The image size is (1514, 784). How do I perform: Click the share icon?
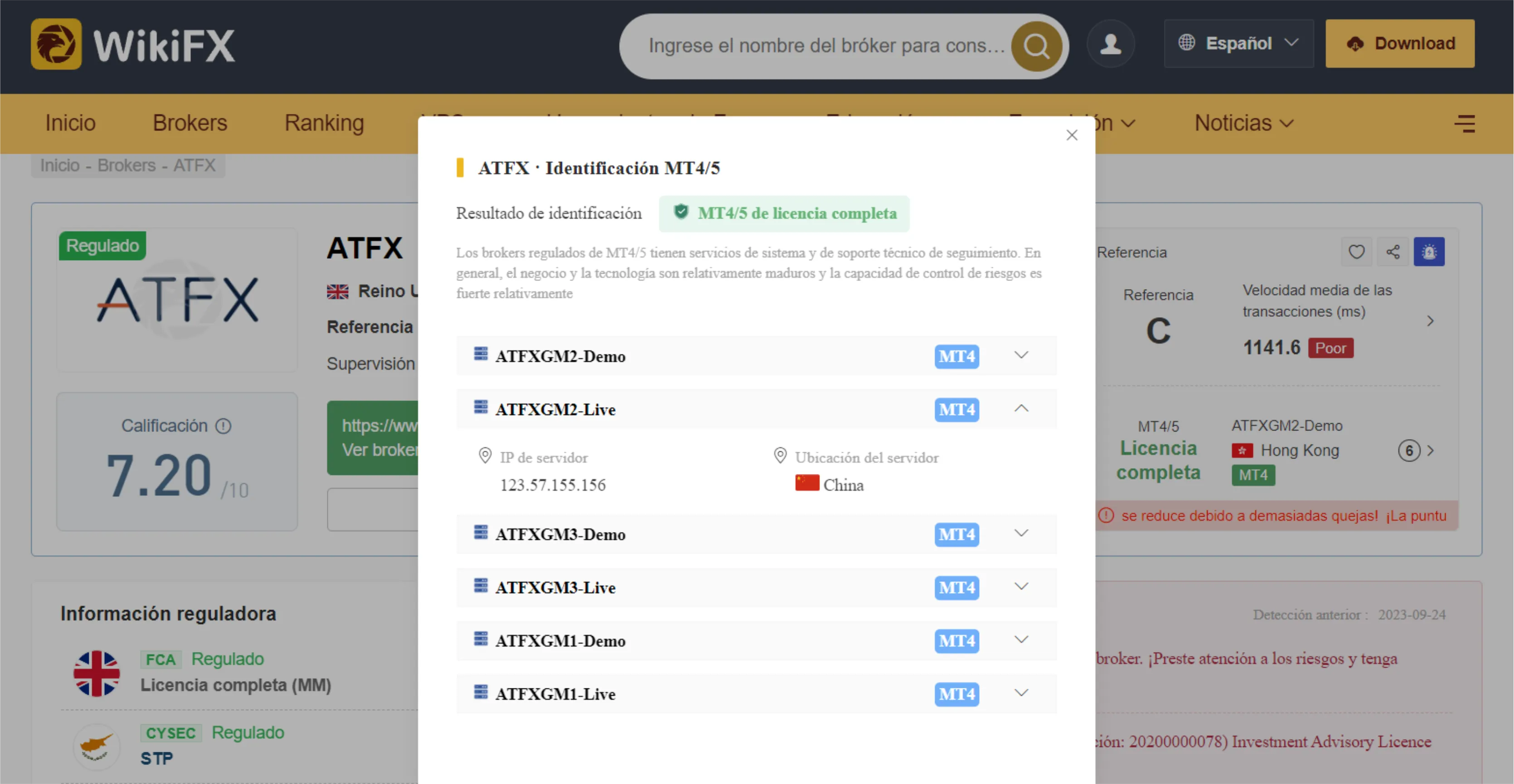[1393, 252]
